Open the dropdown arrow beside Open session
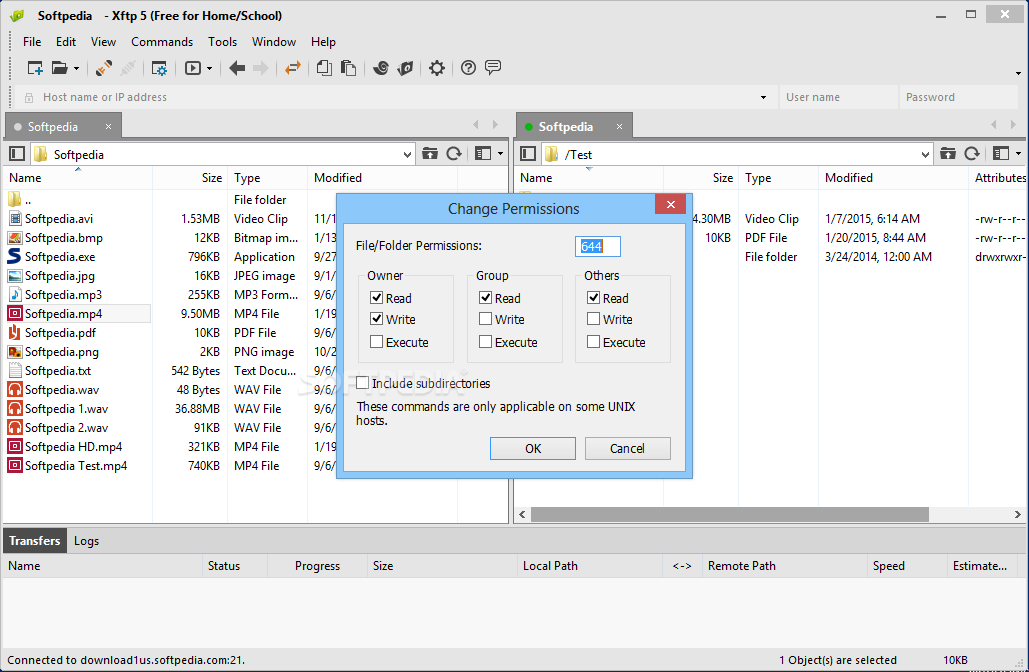This screenshot has height=672, width=1029. click(x=76, y=68)
